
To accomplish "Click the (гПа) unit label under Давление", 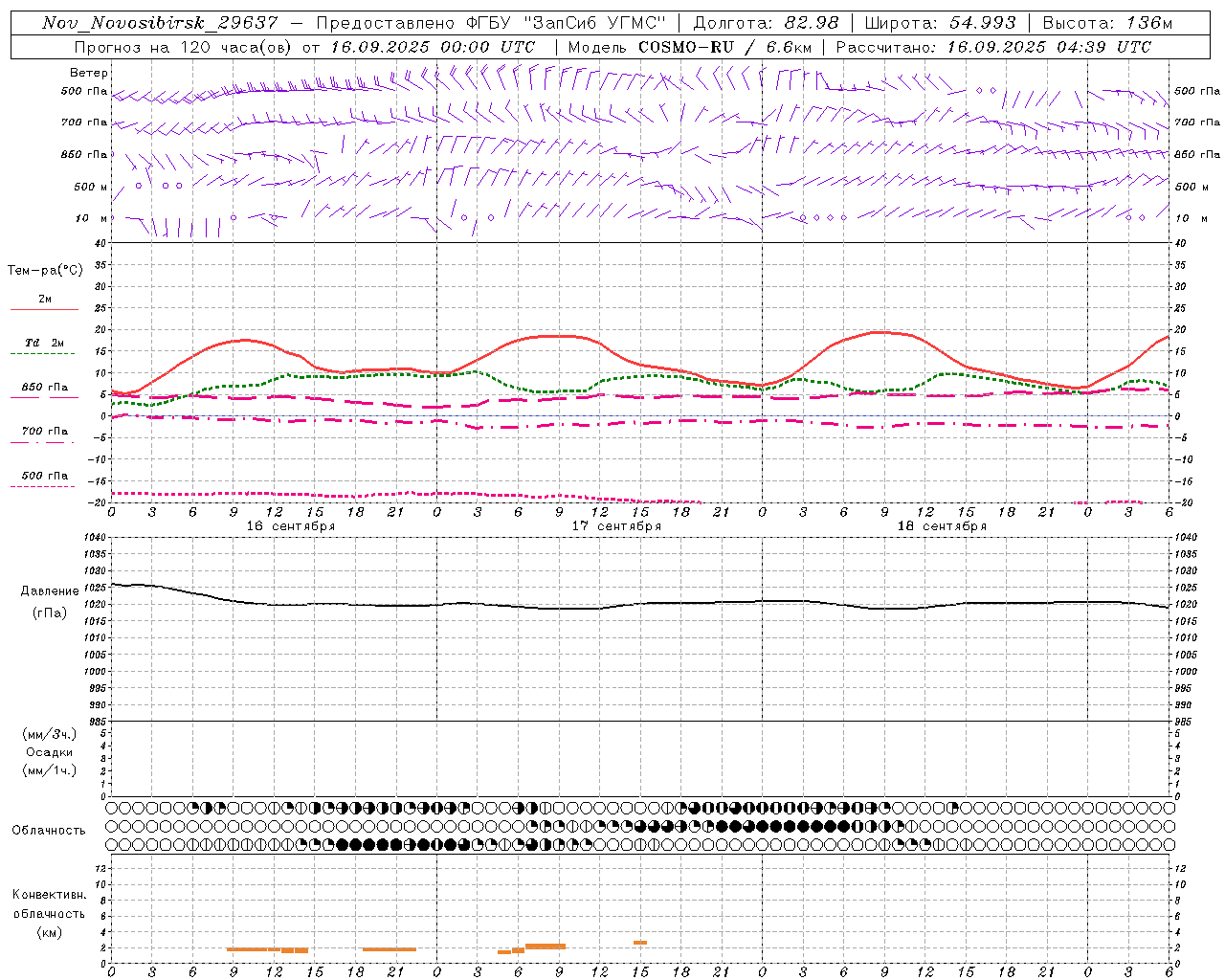I will tap(50, 613).
